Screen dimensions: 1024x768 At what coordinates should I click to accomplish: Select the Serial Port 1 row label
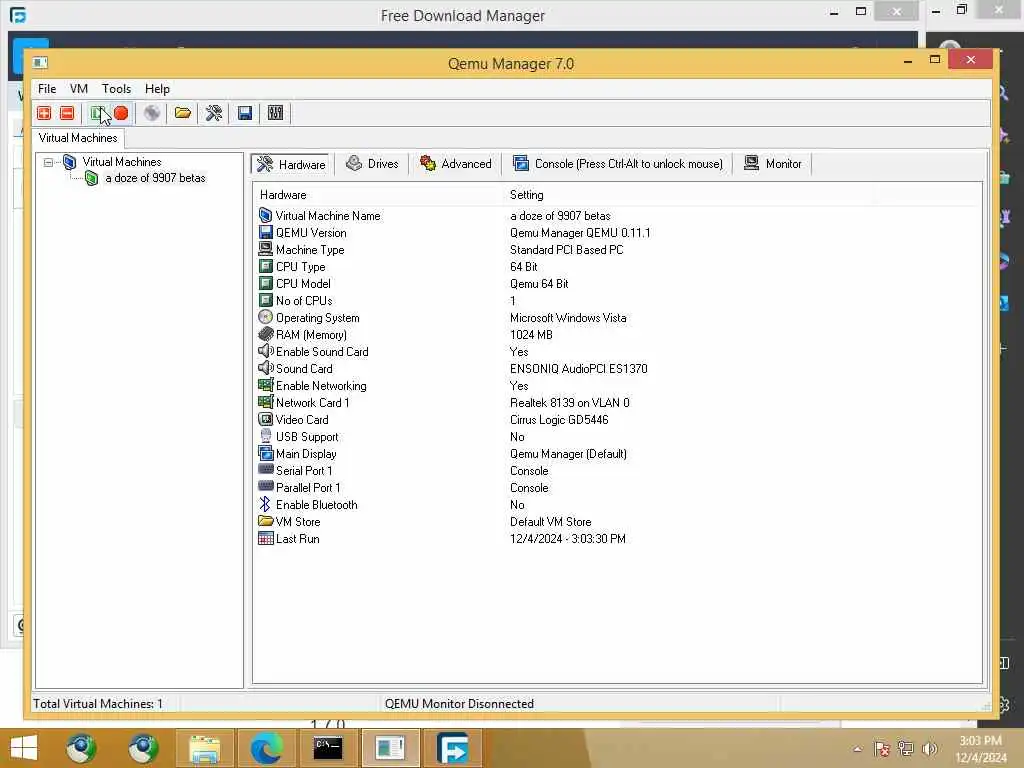(304, 471)
